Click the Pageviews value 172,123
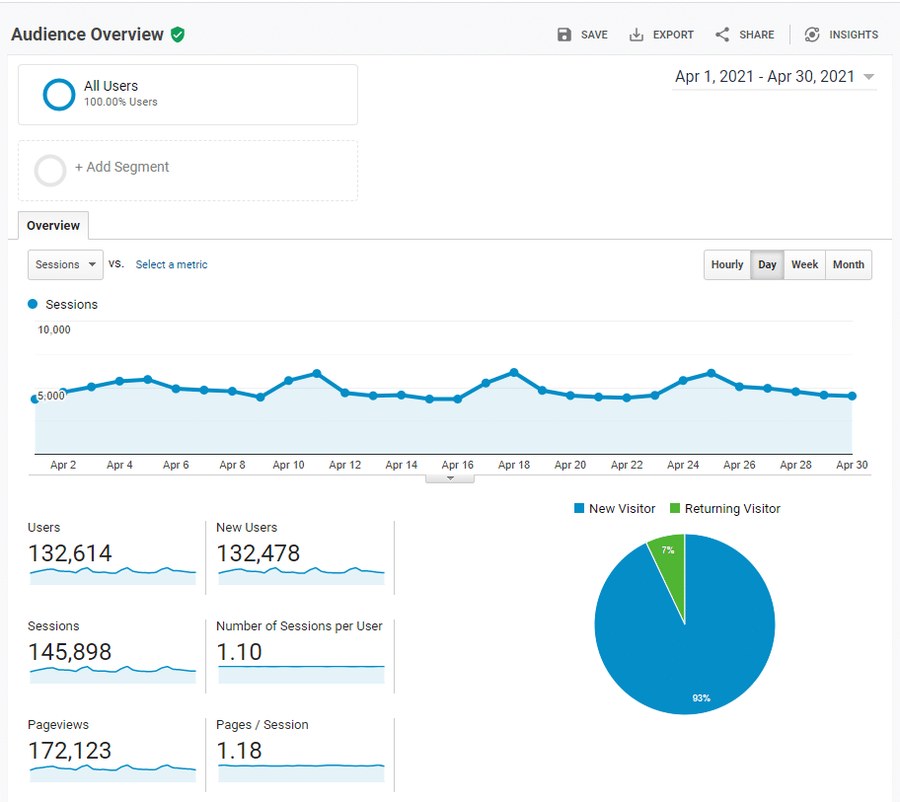Screen dimensions: 900x802 click(x=70, y=751)
